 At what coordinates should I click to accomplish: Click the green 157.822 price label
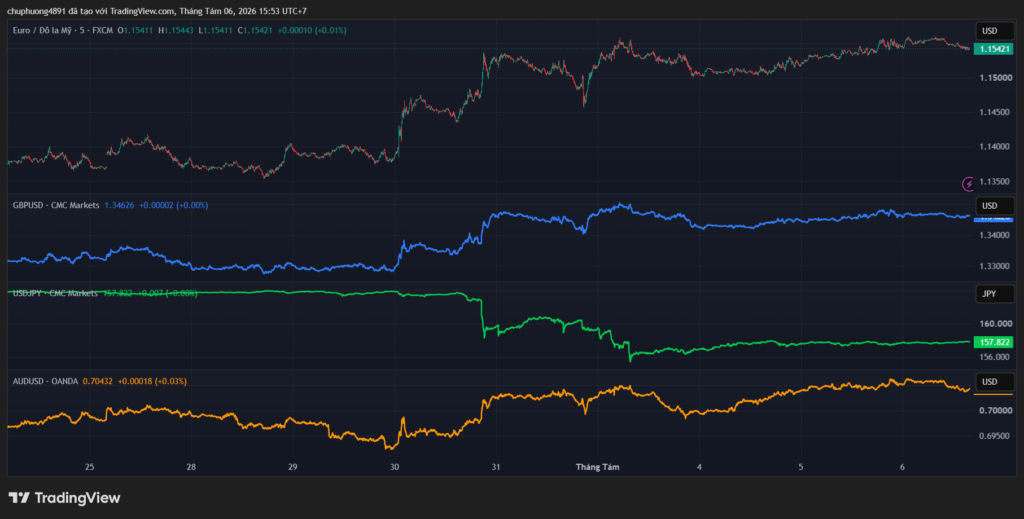tap(993, 342)
